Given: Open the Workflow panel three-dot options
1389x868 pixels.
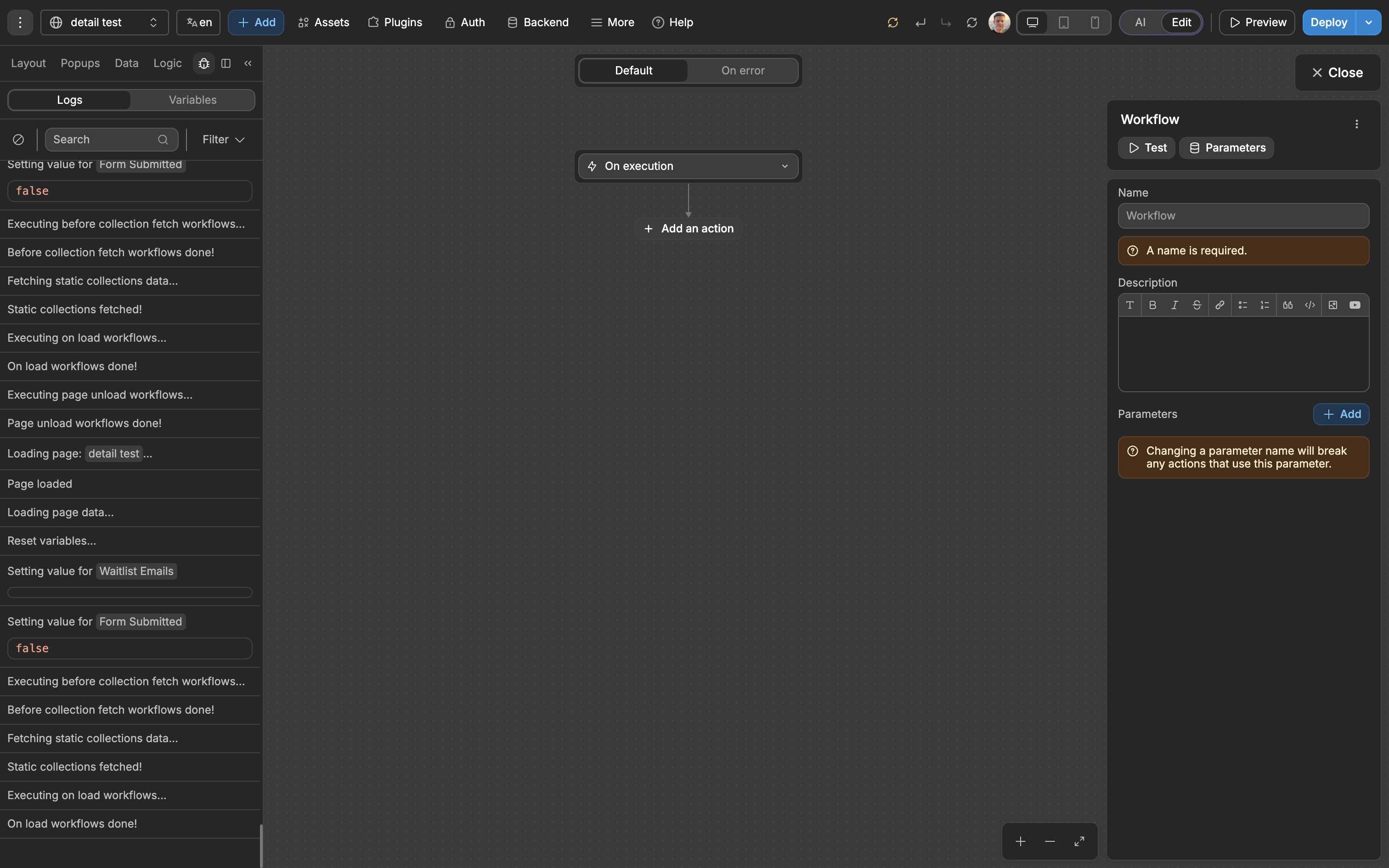Looking at the screenshot, I should tap(1357, 124).
